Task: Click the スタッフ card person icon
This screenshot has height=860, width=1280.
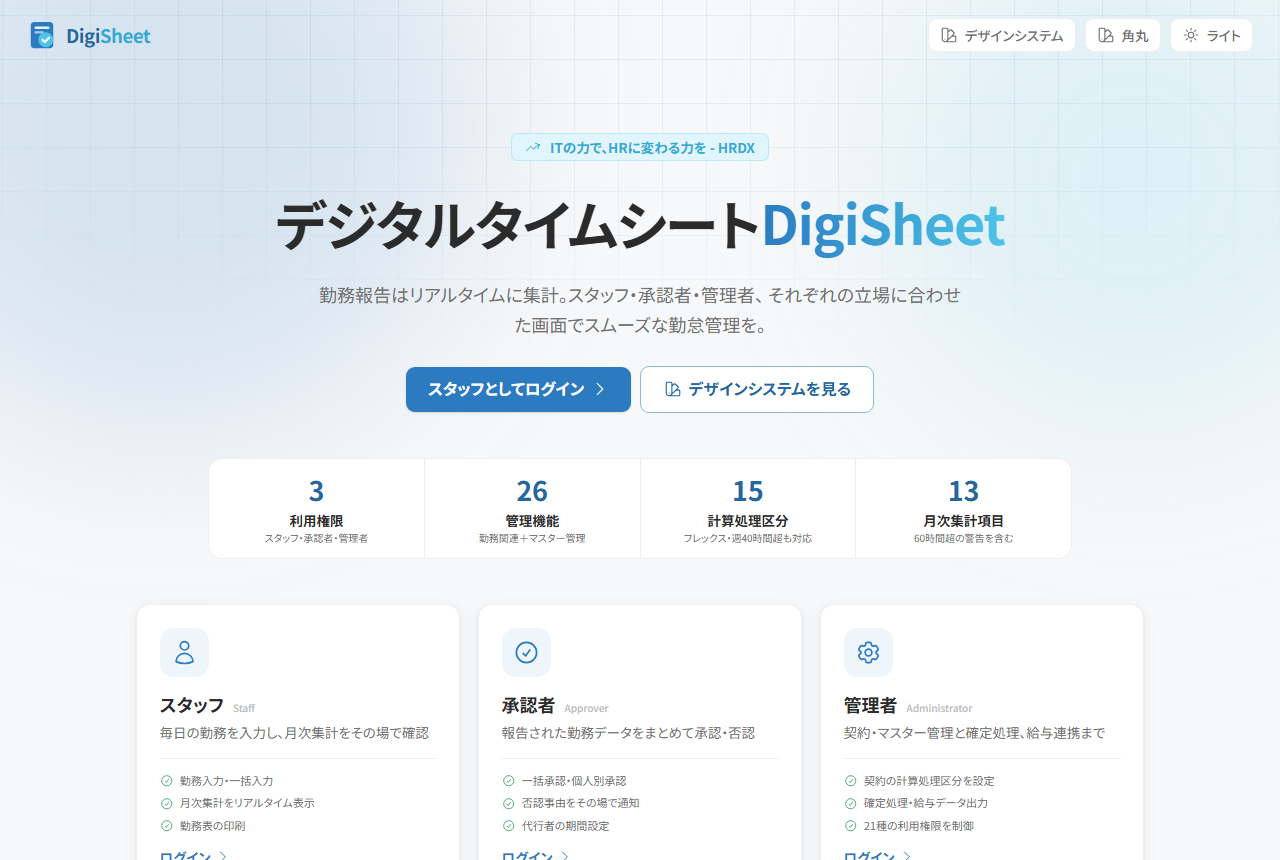Action: (x=184, y=652)
